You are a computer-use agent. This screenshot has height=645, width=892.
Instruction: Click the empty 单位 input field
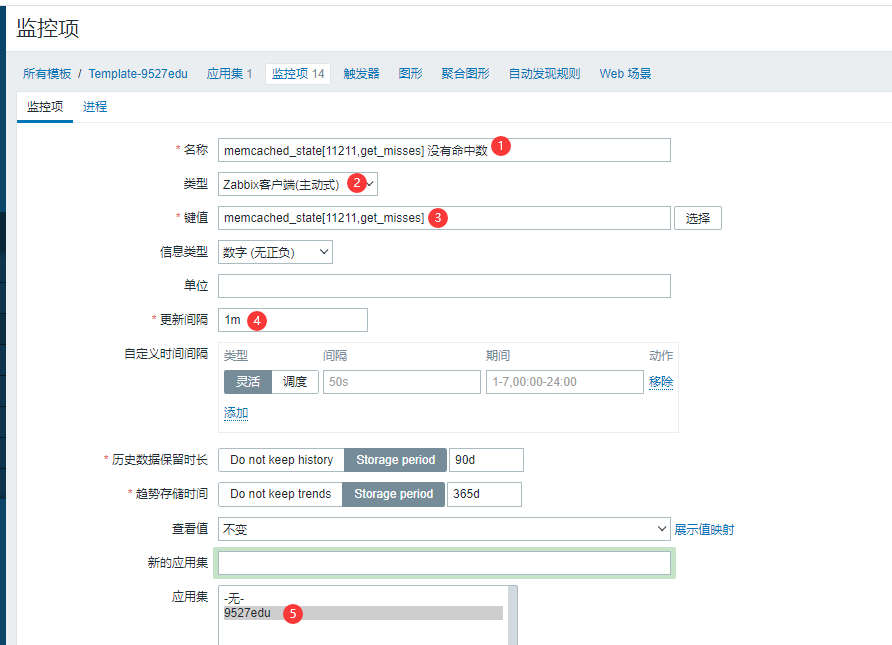pyautogui.click(x=444, y=286)
